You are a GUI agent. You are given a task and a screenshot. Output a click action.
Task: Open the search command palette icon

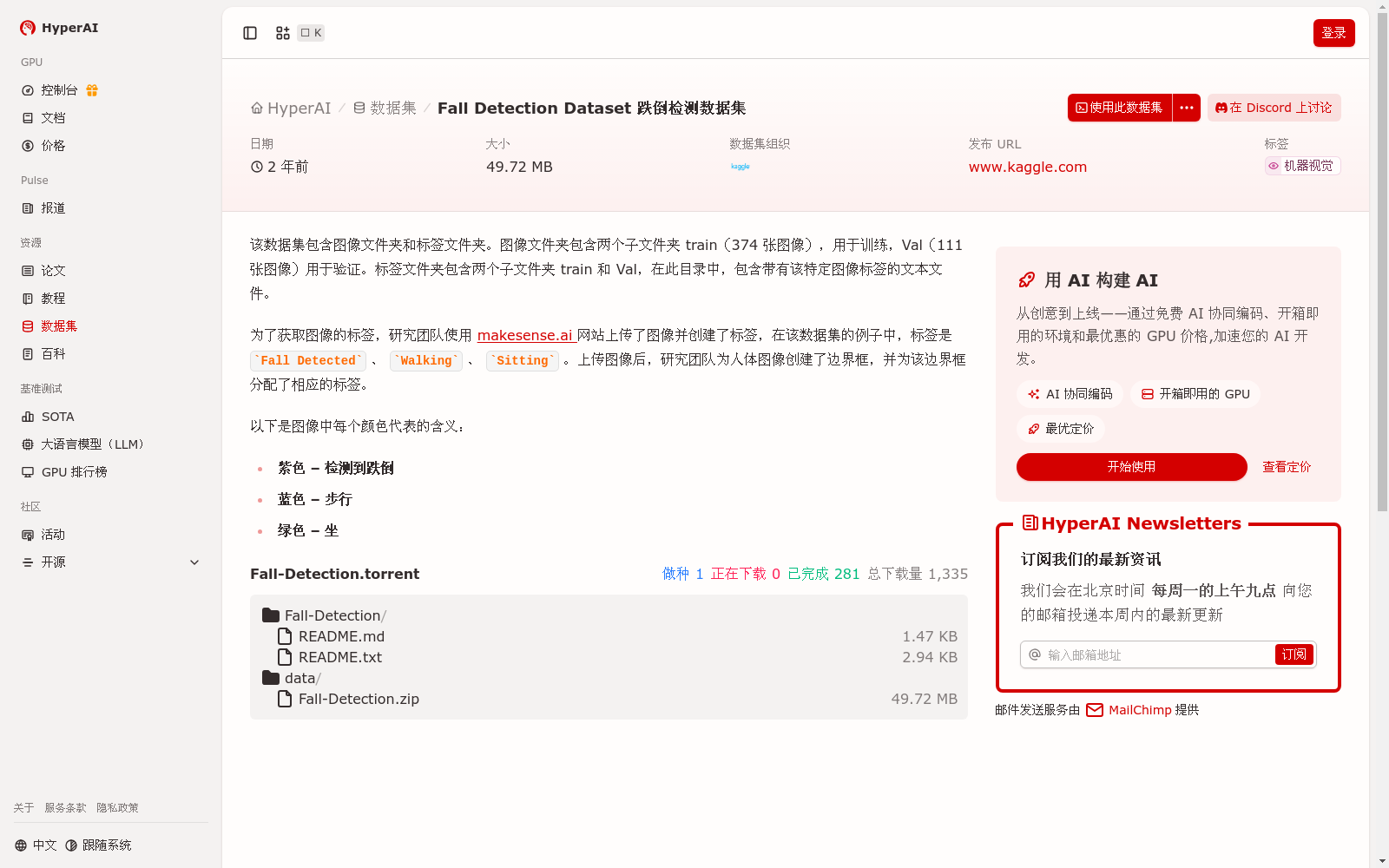[x=283, y=33]
